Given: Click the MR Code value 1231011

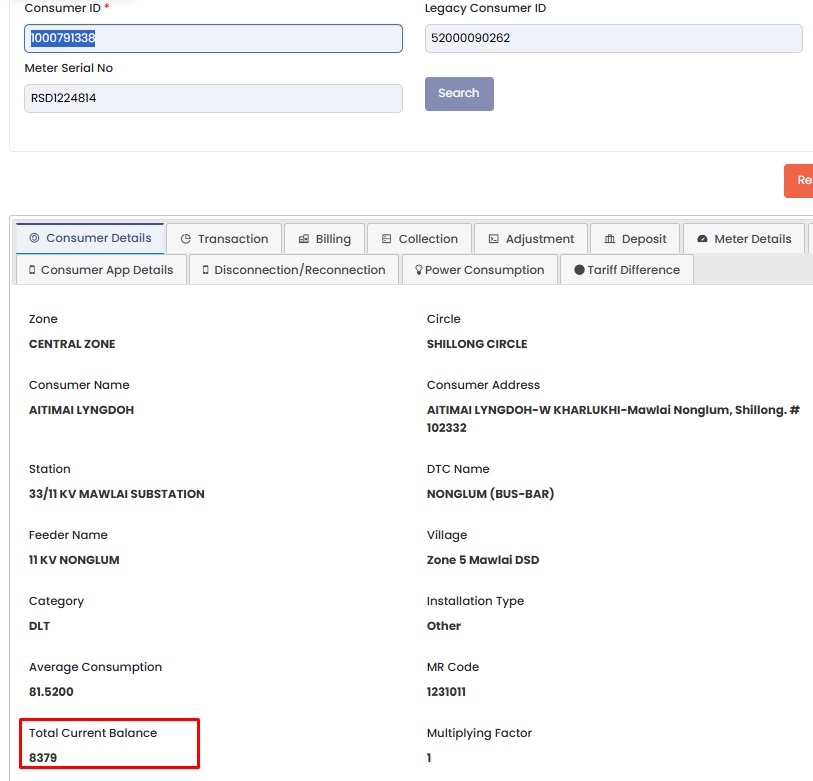Looking at the screenshot, I should coord(446,692).
